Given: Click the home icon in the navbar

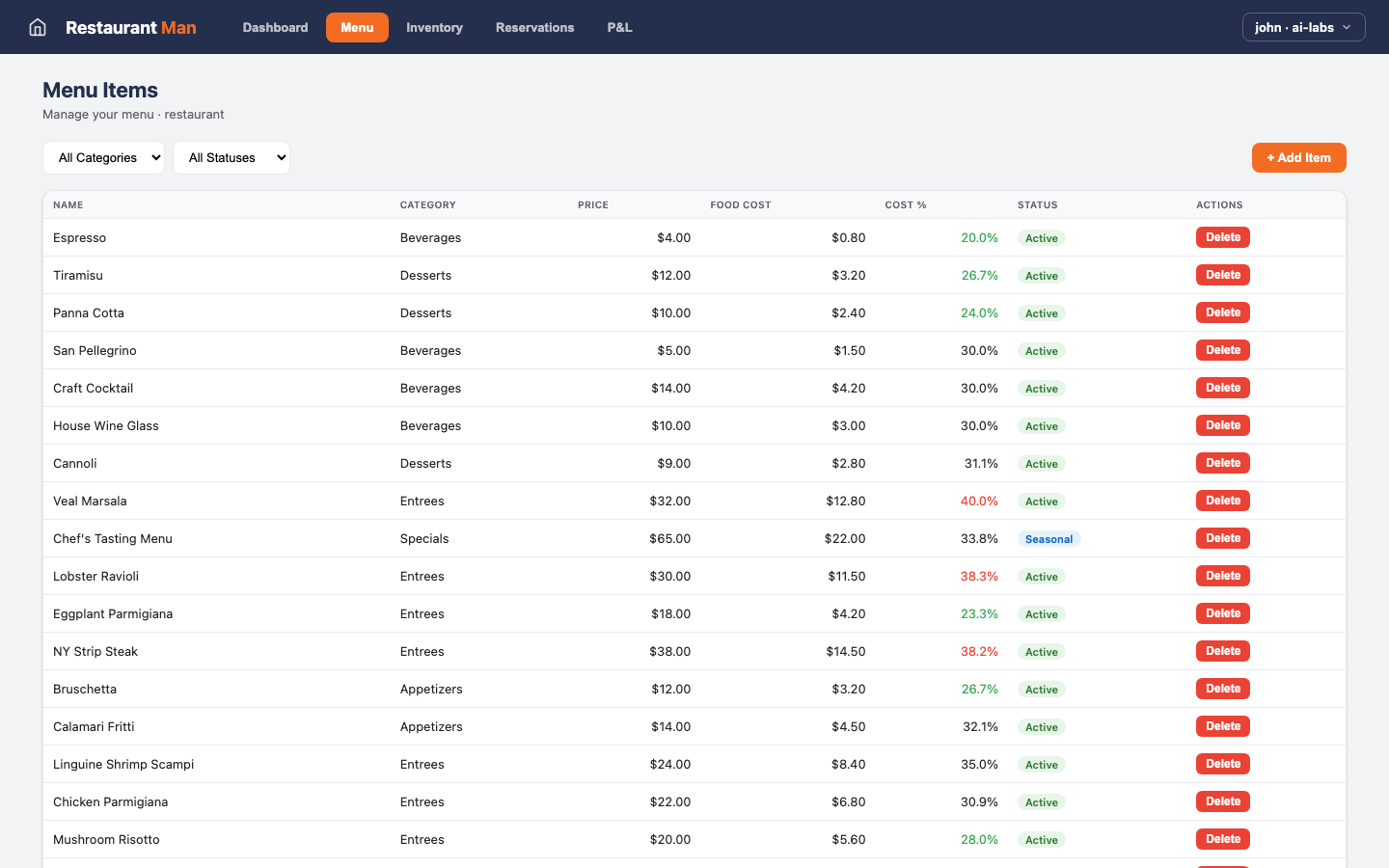Looking at the screenshot, I should pos(37,27).
